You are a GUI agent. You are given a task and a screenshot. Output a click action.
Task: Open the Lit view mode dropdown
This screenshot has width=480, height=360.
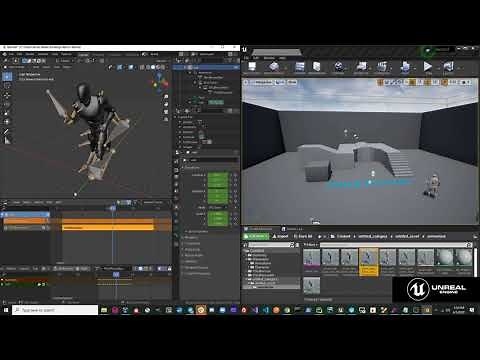click(280, 82)
